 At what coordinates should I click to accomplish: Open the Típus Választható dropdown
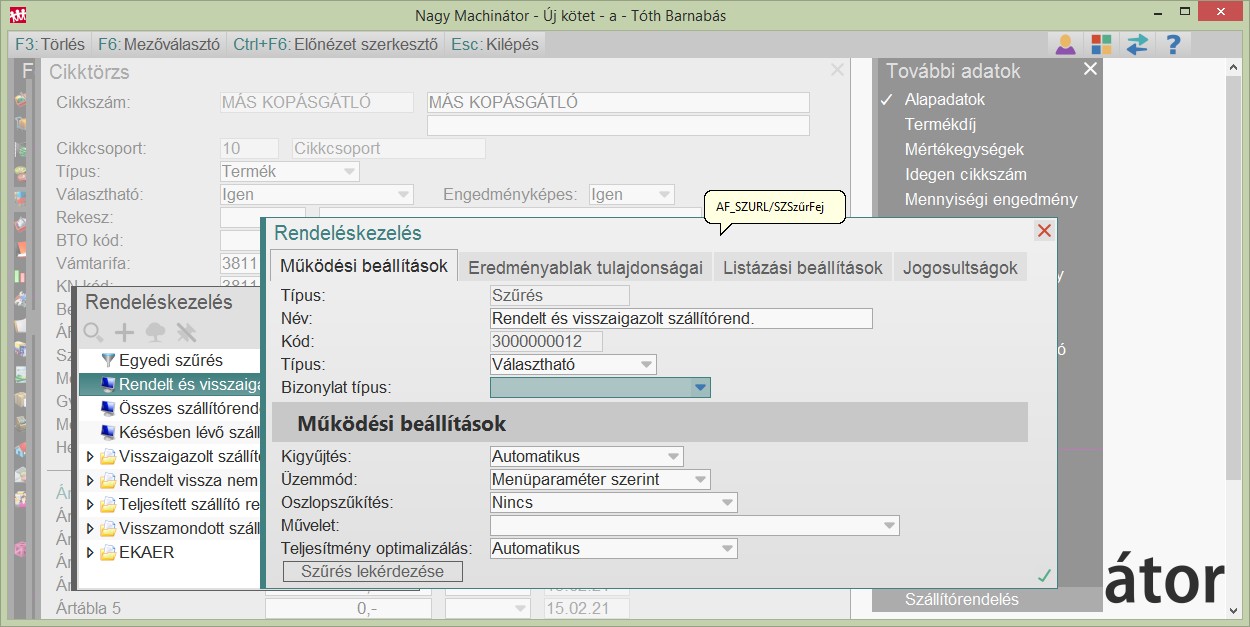tap(647, 365)
